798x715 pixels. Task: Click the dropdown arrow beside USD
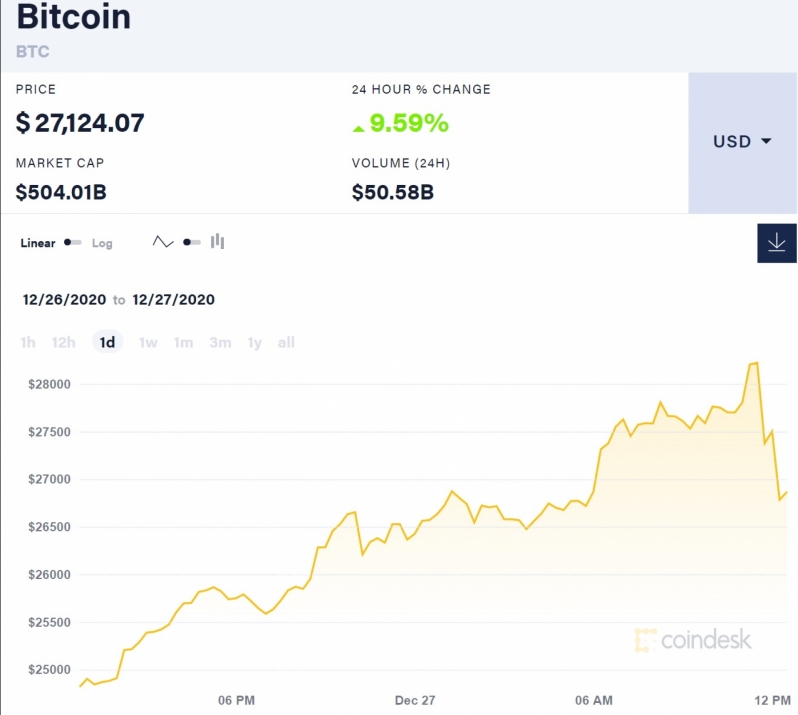click(766, 141)
